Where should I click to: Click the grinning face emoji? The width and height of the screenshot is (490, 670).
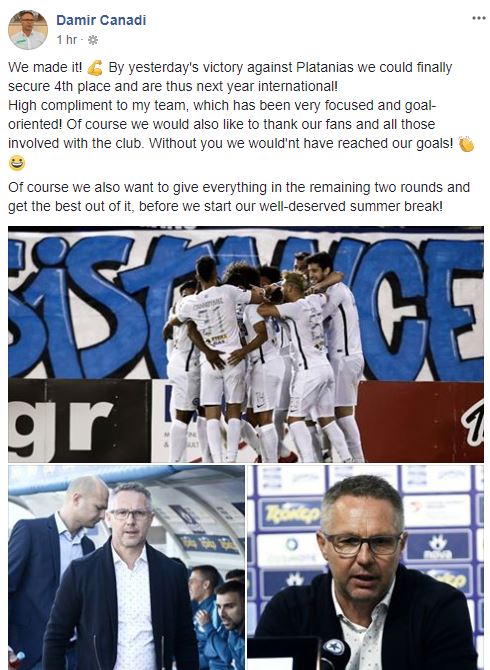[x=17, y=163]
